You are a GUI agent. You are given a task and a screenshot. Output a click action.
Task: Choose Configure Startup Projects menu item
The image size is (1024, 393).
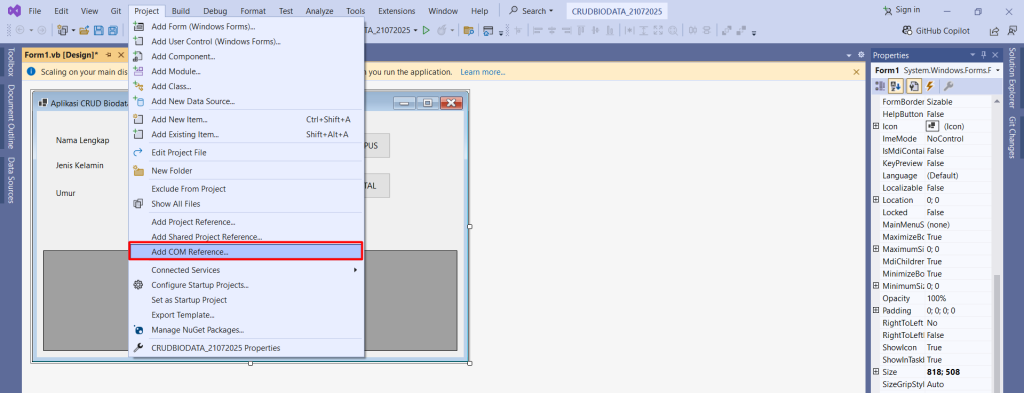(x=246, y=285)
